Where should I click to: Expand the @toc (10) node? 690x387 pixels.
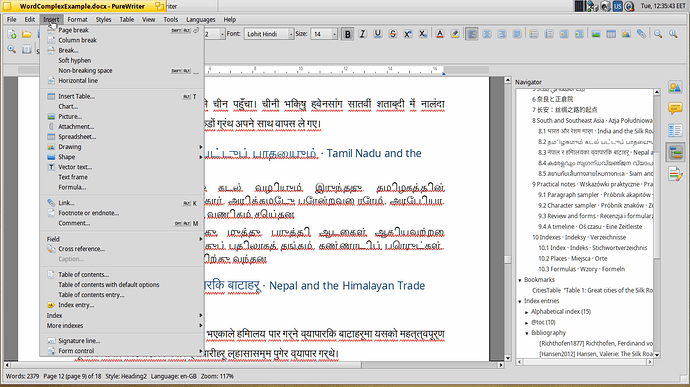[x=527, y=323]
